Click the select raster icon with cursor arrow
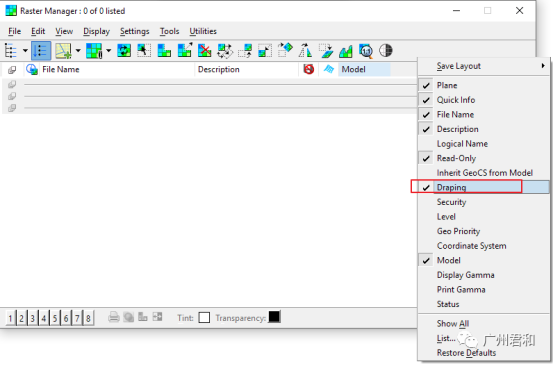The image size is (554, 365). coord(144,51)
